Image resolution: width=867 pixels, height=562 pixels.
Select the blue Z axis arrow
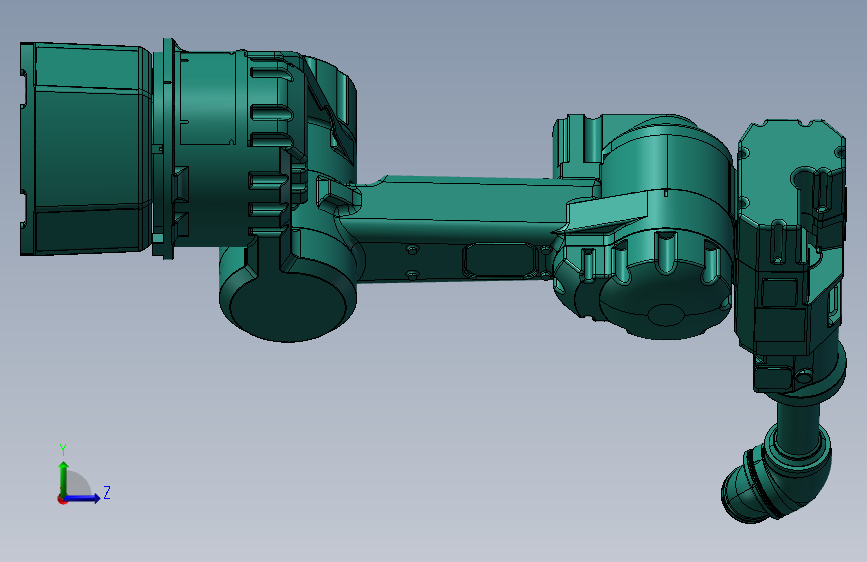point(82,498)
